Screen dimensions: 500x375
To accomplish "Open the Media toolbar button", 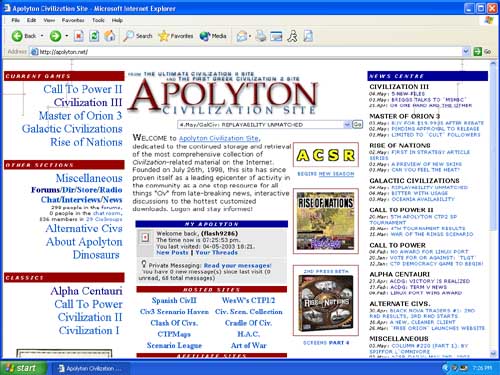I will tap(213, 36).
